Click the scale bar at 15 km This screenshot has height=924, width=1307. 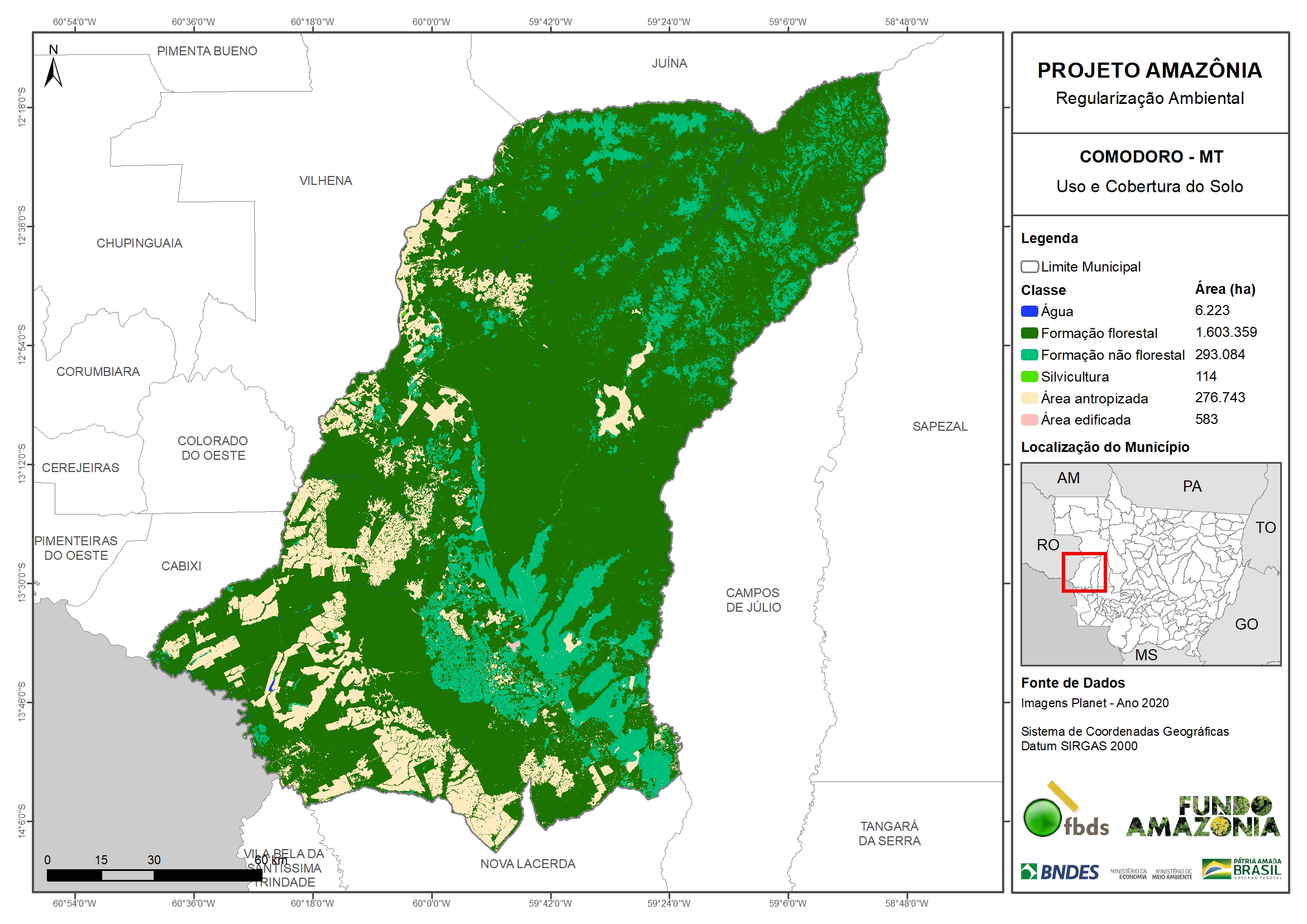[x=101, y=875]
